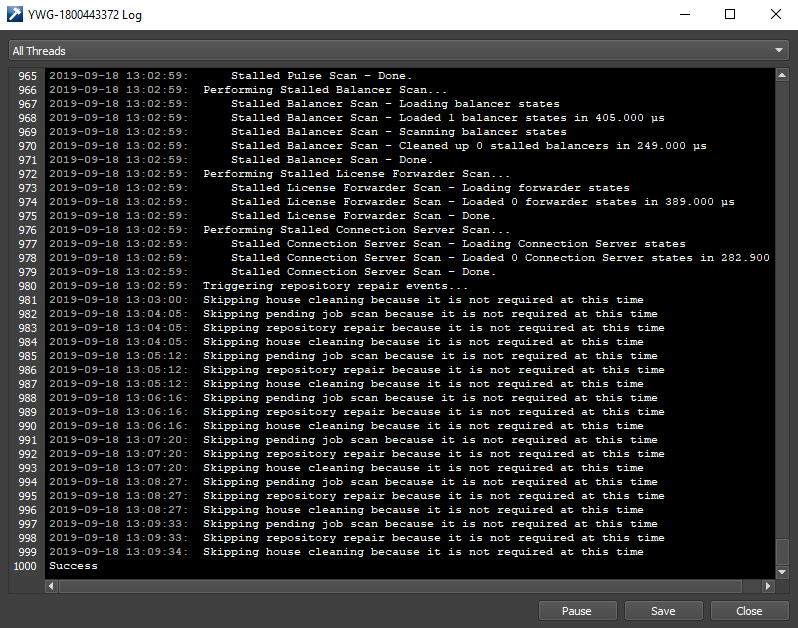The height and width of the screenshot is (628, 798).
Task: Click the horizontal scrollbar thumb
Action: click(x=401, y=586)
